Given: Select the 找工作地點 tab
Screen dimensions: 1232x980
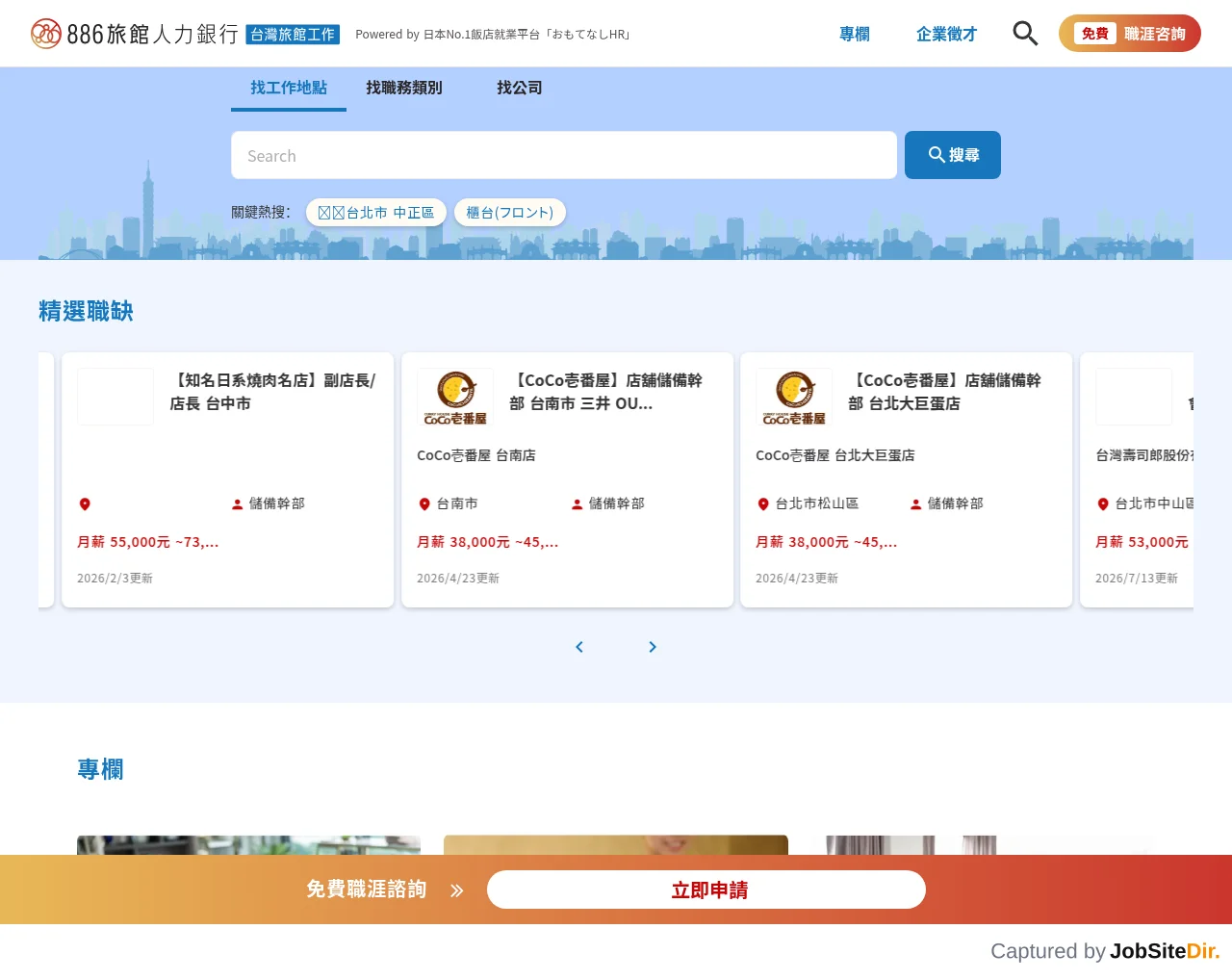Looking at the screenshot, I should (x=289, y=89).
